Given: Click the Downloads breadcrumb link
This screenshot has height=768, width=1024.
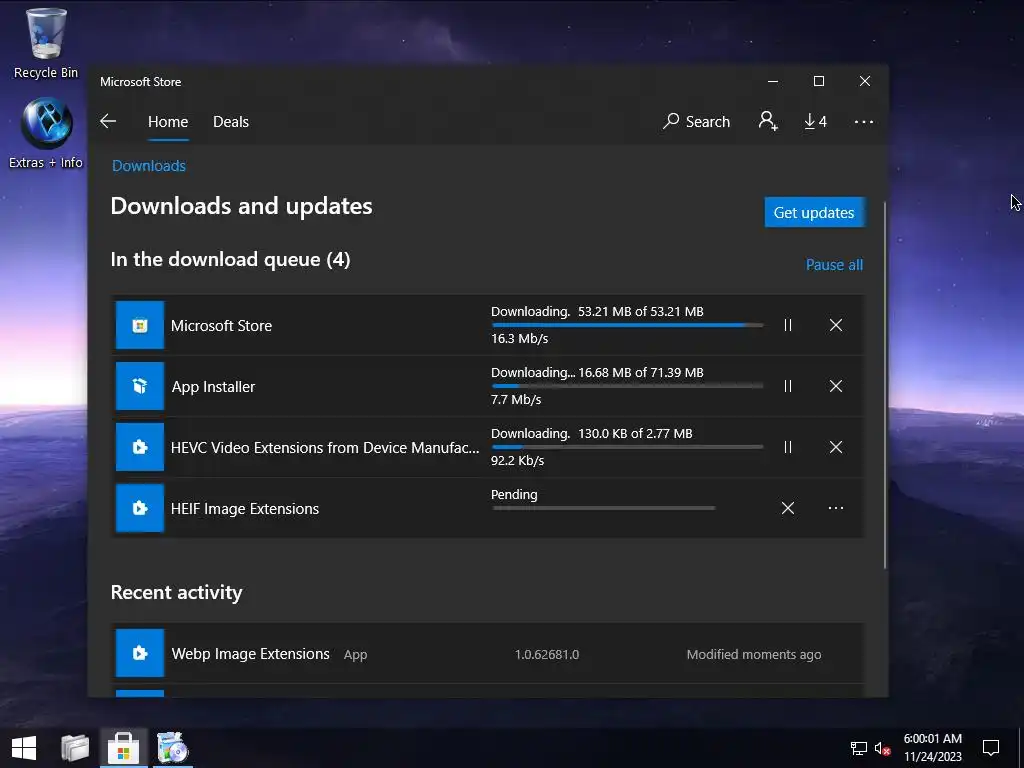Looking at the screenshot, I should (x=149, y=166).
